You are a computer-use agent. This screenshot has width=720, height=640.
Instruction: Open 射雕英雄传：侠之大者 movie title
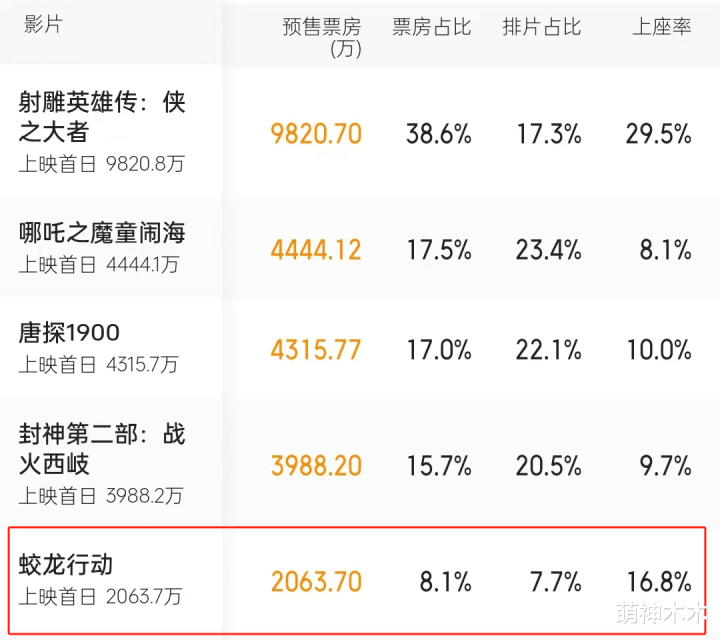coord(102,116)
